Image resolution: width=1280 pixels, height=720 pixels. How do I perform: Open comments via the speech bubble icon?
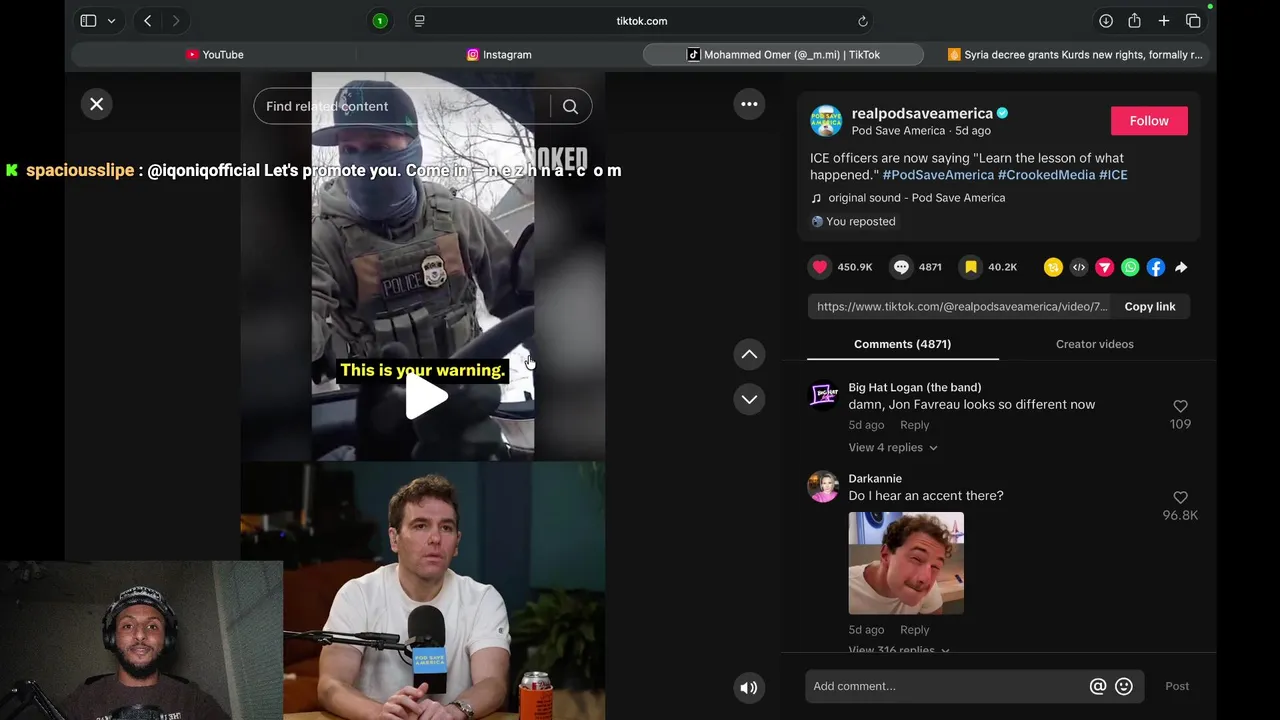click(901, 267)
